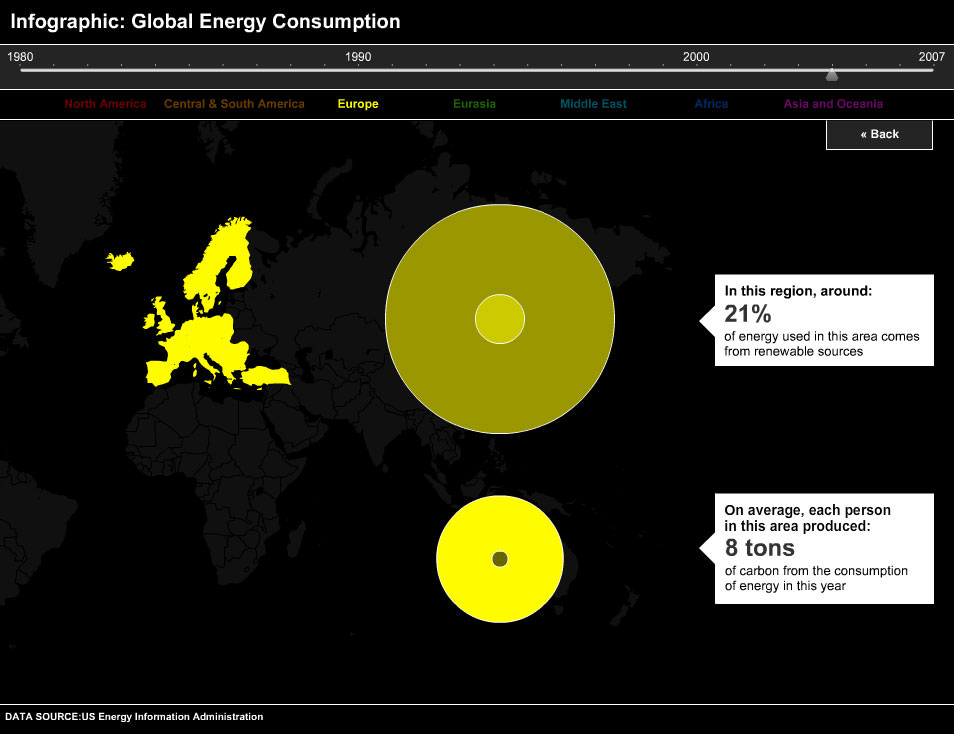Click the tiny dark dot in carbon circle

pyautogui.click(x=500, y=559)
